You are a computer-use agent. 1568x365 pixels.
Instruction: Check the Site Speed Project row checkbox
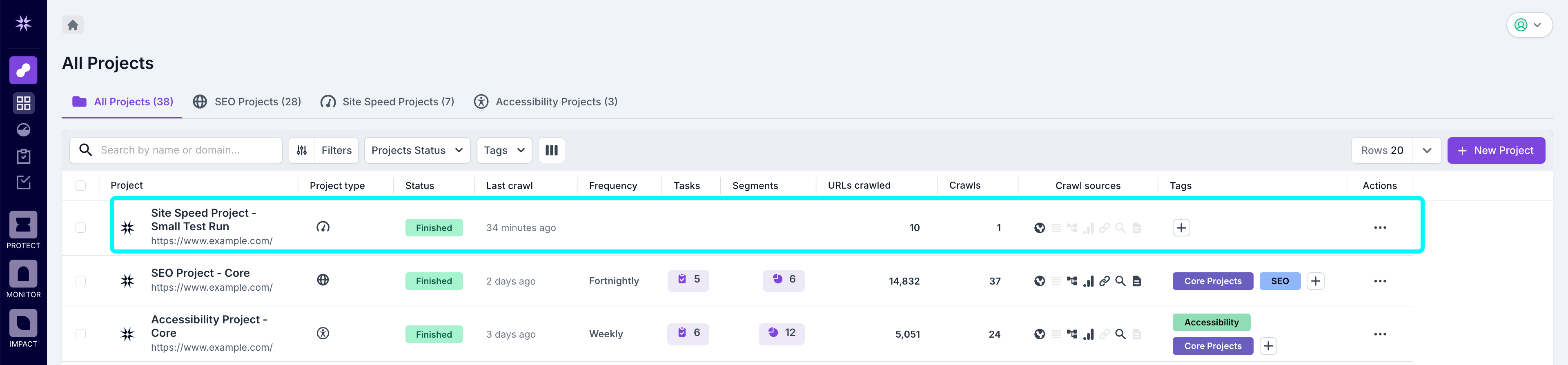click(80, 227)
